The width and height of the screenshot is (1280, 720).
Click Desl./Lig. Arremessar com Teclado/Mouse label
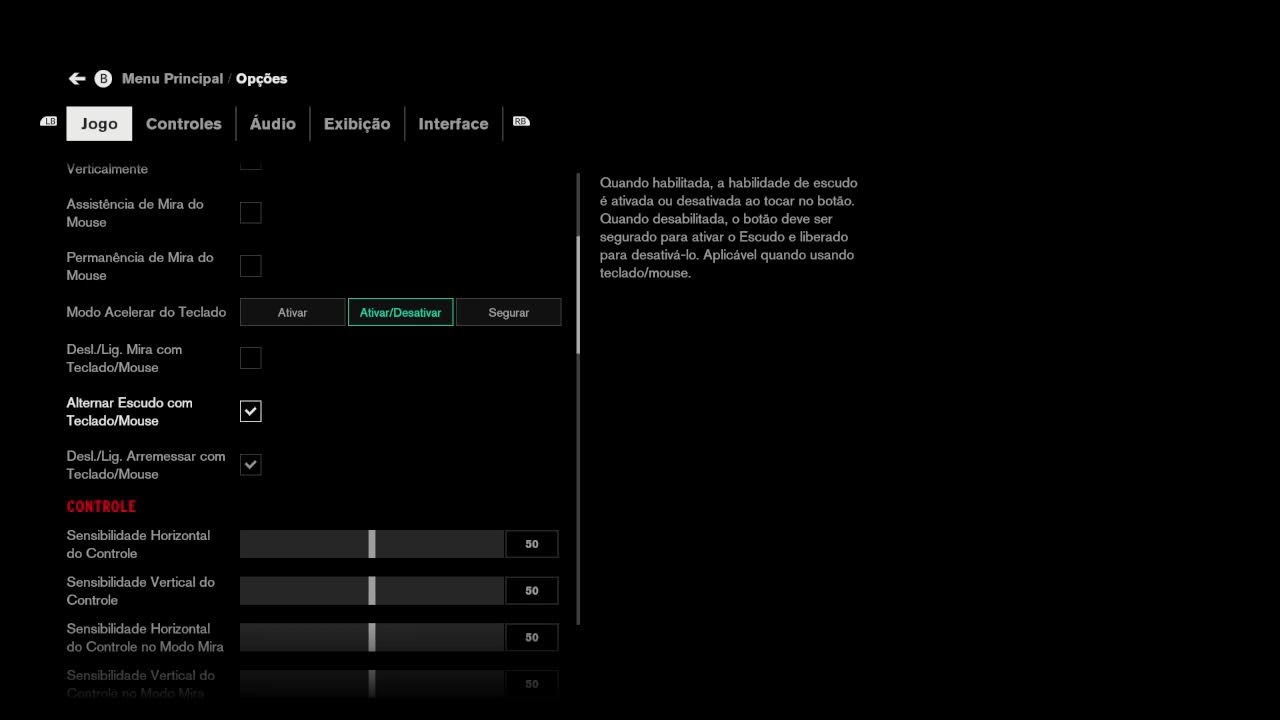point(146,465)
